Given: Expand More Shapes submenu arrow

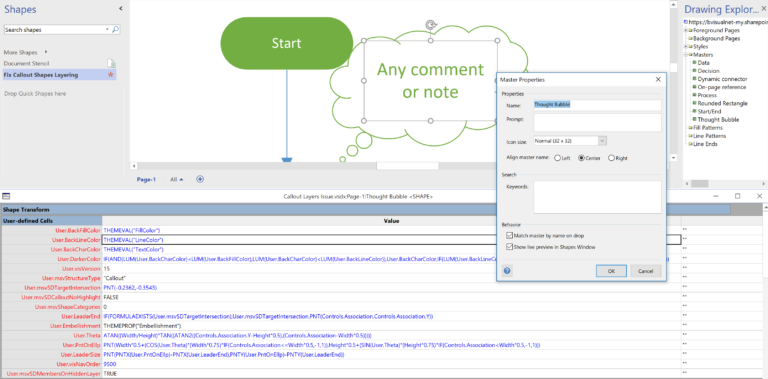Looking at the screenshot, I should coord(46,52).
